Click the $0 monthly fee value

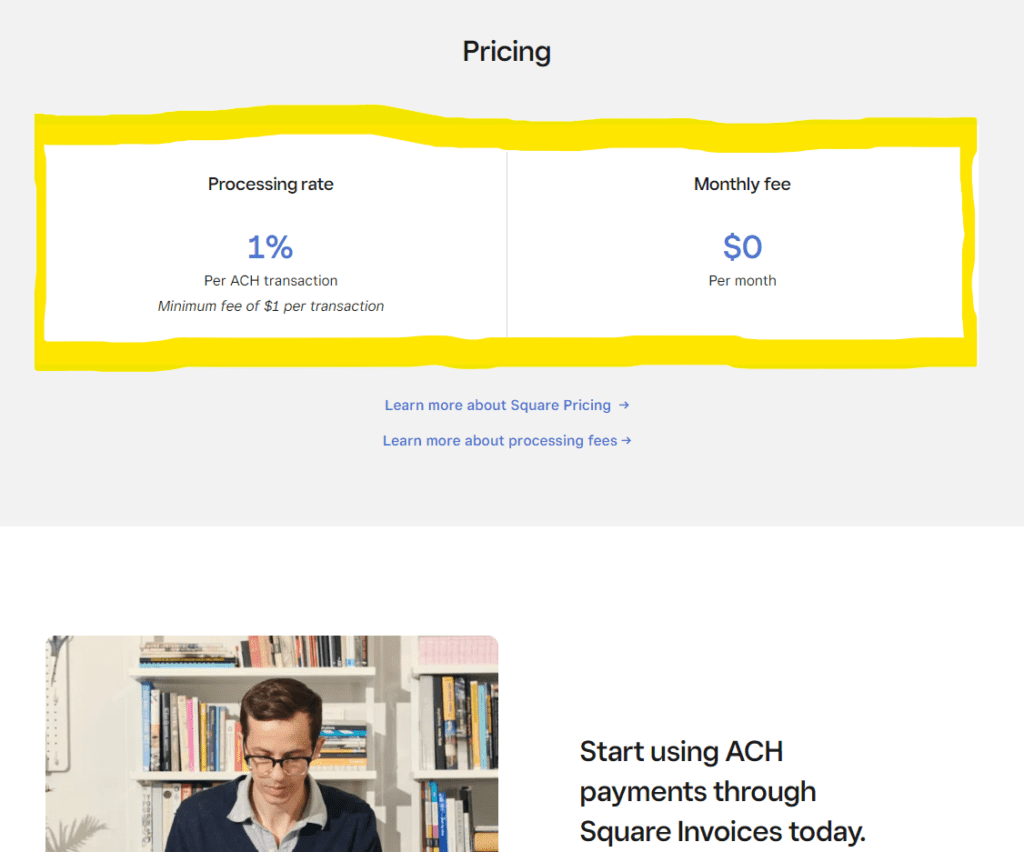click(742, 246)
